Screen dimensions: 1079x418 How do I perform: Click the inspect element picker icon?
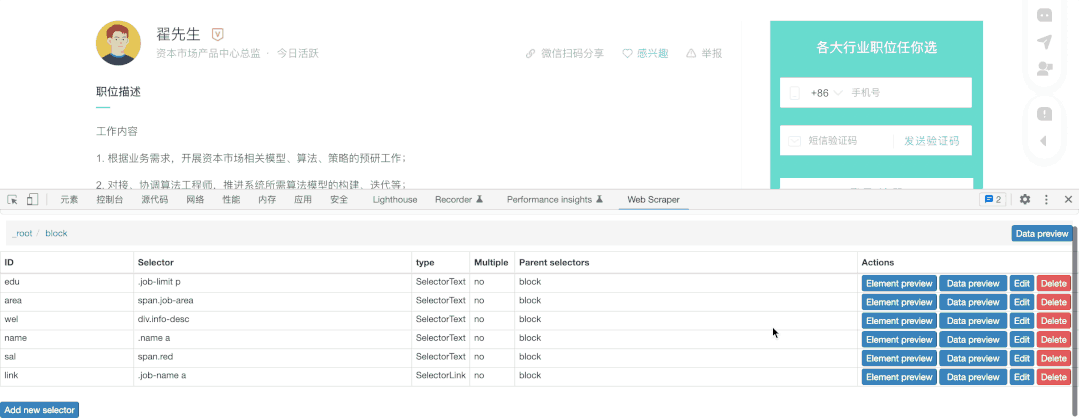click(x=13, y=200)
